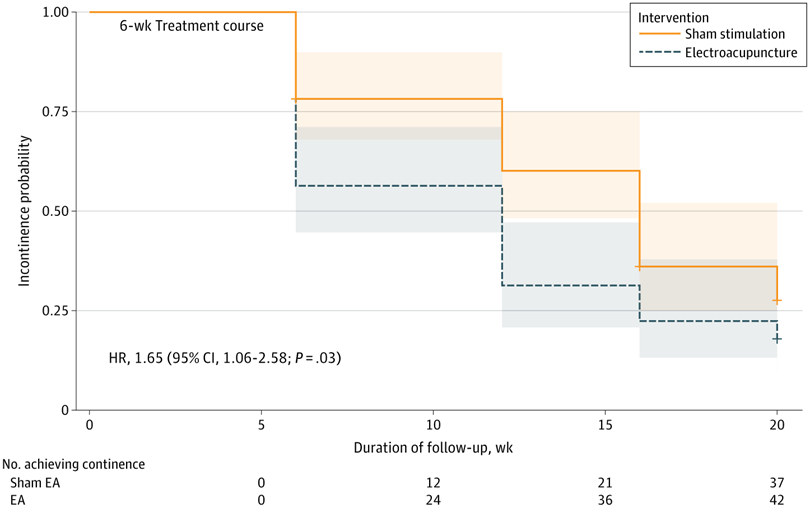Image resolution: width=810 pixels, height=508 pixels.
Task: Select the Electroacupuncture legend label
Action: 740,53
